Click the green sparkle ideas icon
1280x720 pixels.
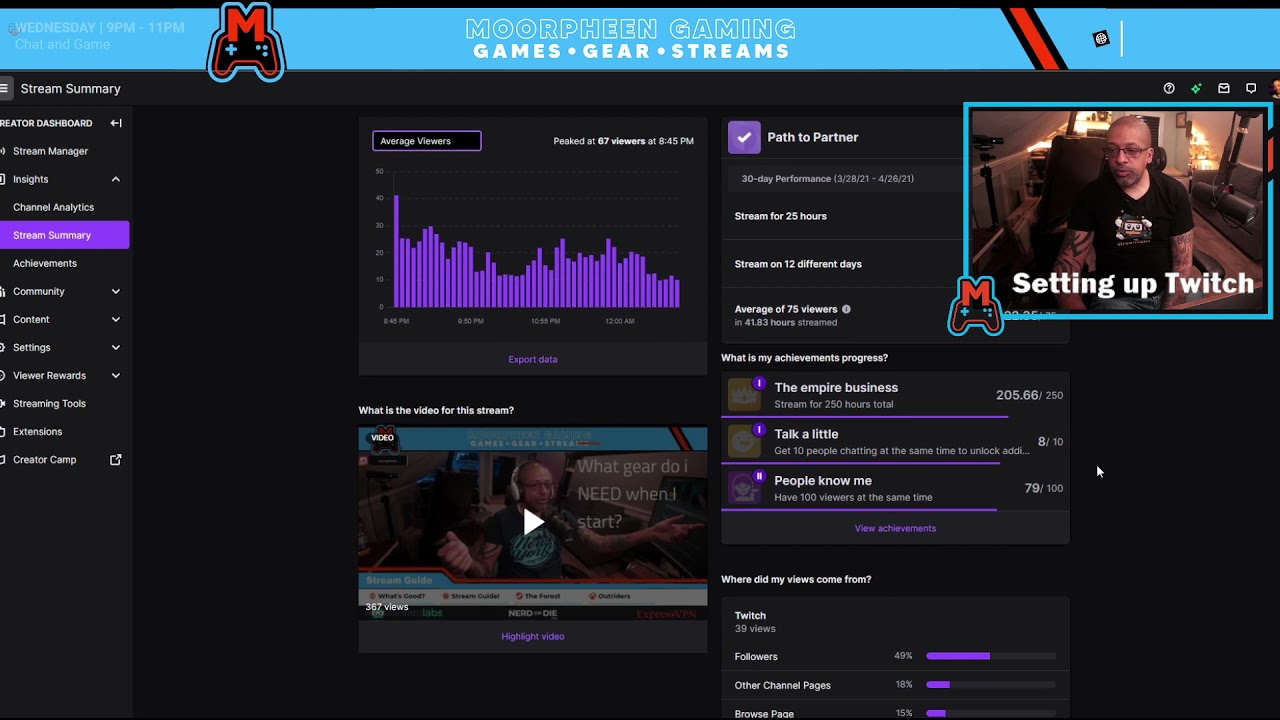tap(1196, 88)
